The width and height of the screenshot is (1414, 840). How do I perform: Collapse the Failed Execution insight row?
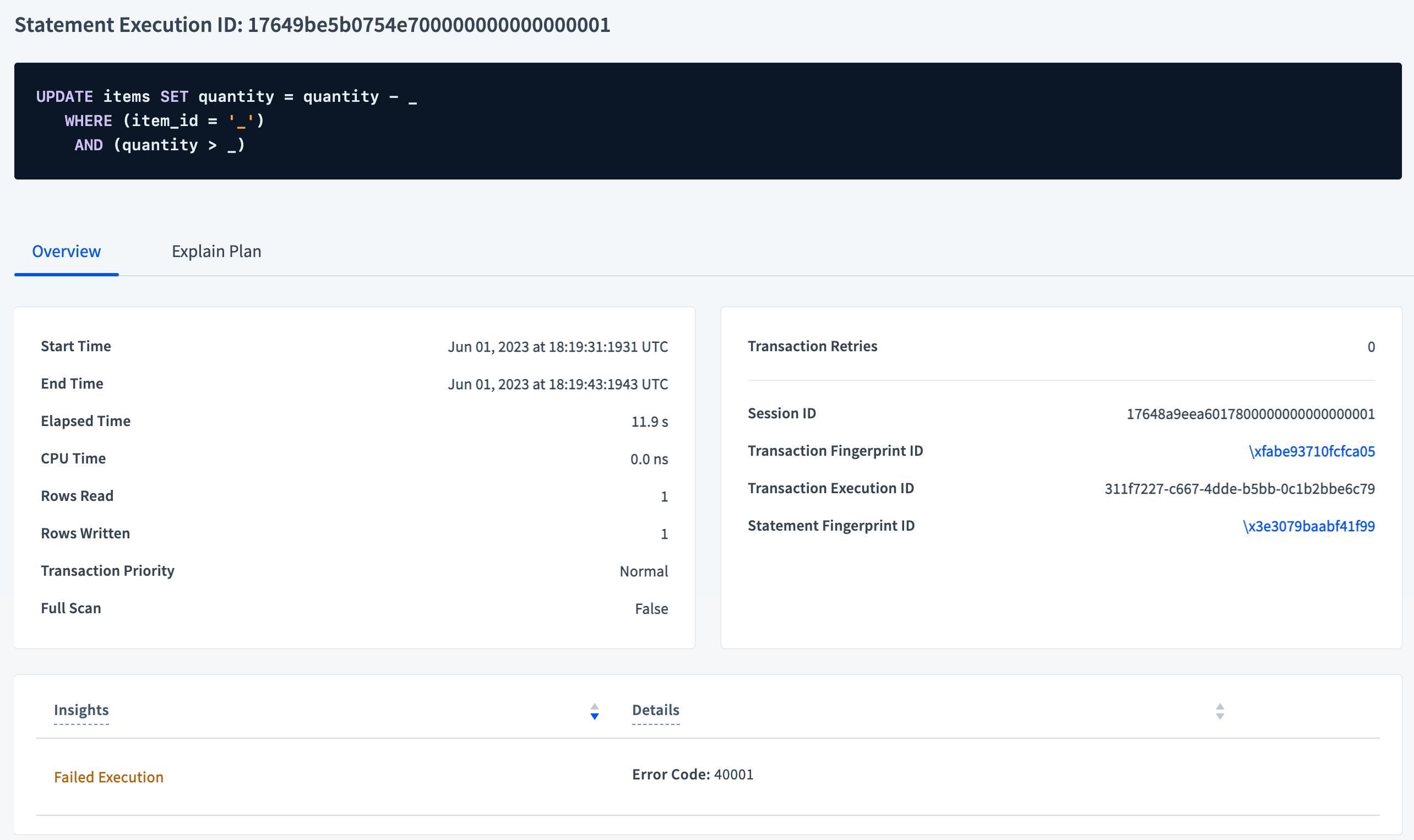click(108, 777)
